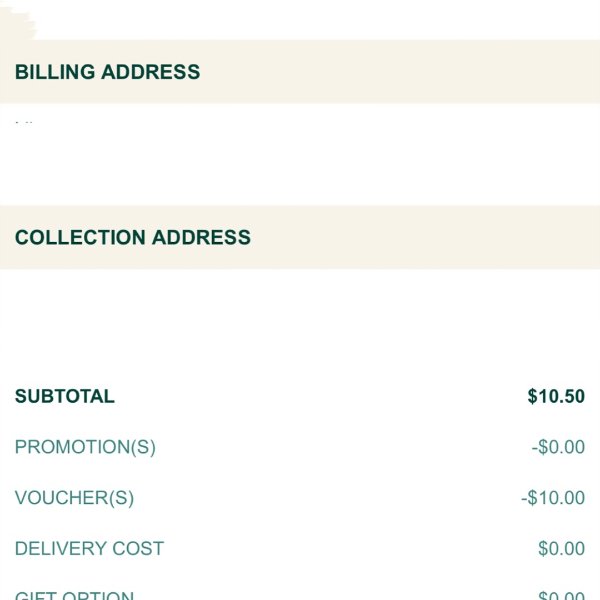600x600 pixels.
Task: Click the faint text under Billing Address
Action: click(x=24, y=122)
